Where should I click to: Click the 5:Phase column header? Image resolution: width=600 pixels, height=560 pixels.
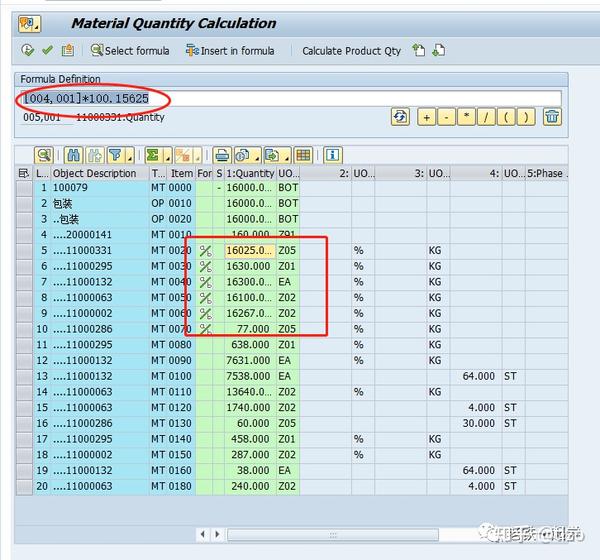tap(546, 173)
